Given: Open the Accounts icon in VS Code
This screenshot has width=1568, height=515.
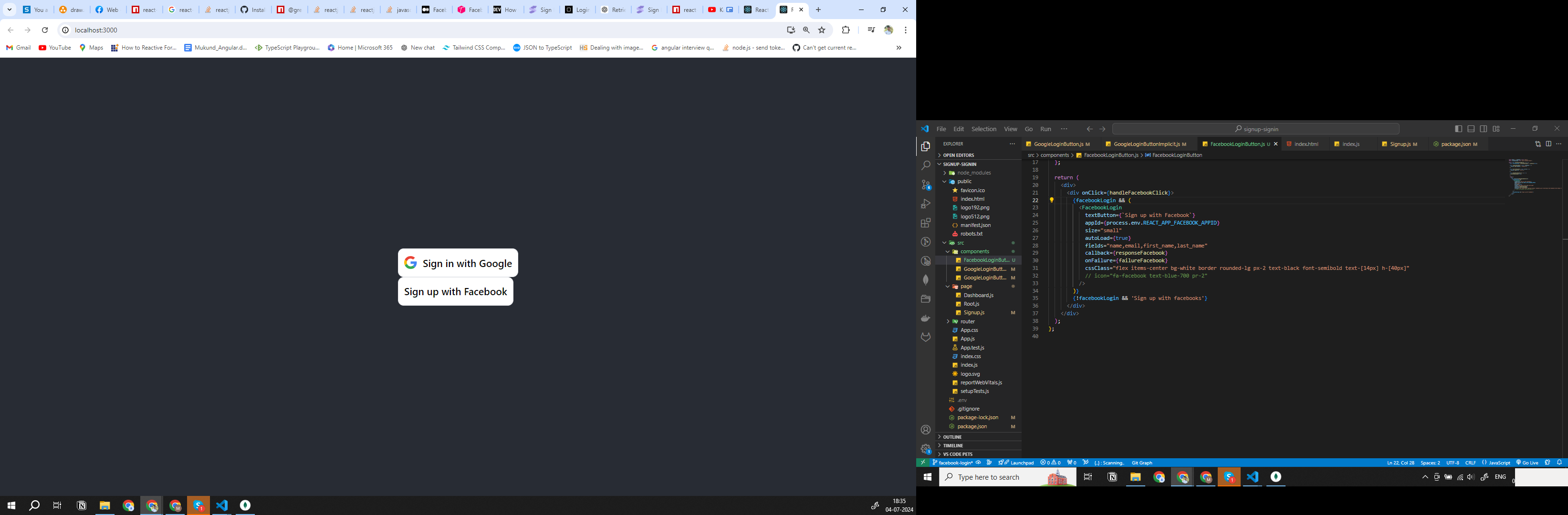Looking at the screenshot, I should tap(926, 430).
